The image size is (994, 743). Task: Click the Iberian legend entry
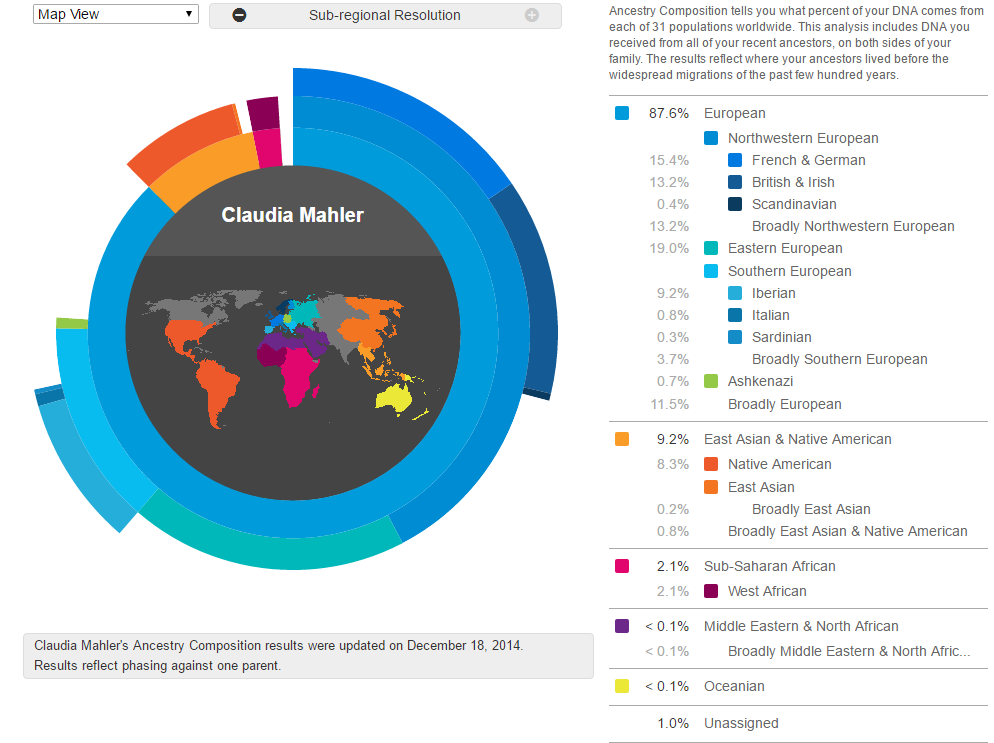[773, 293]
